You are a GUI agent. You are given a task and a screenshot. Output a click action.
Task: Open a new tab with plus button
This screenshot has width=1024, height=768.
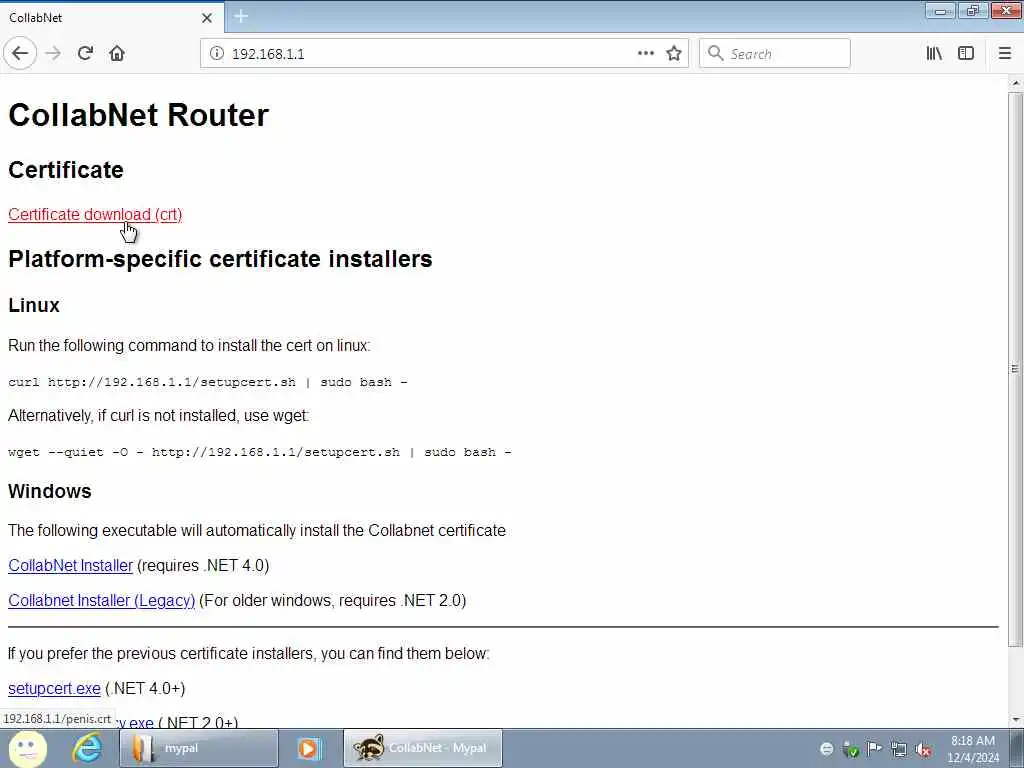click(241, 16)
